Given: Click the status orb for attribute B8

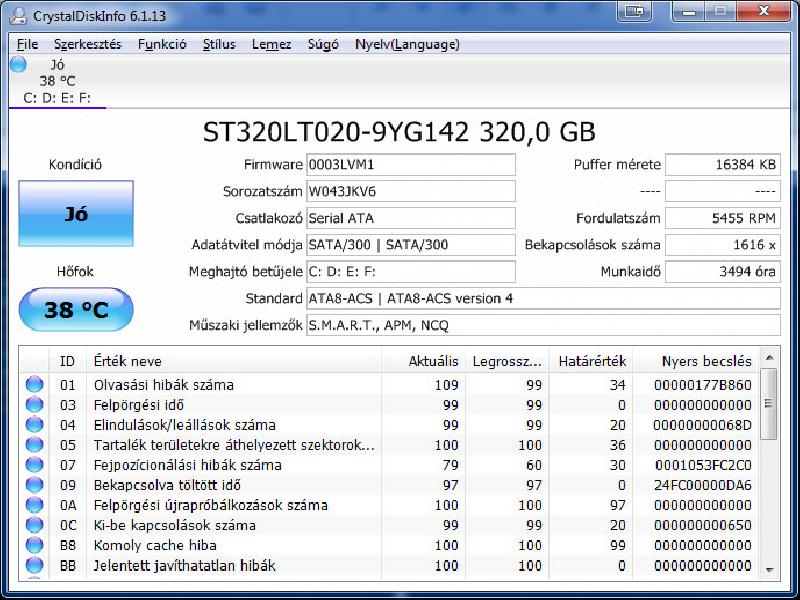Looking at the screenshot, I should pos(35,544).
